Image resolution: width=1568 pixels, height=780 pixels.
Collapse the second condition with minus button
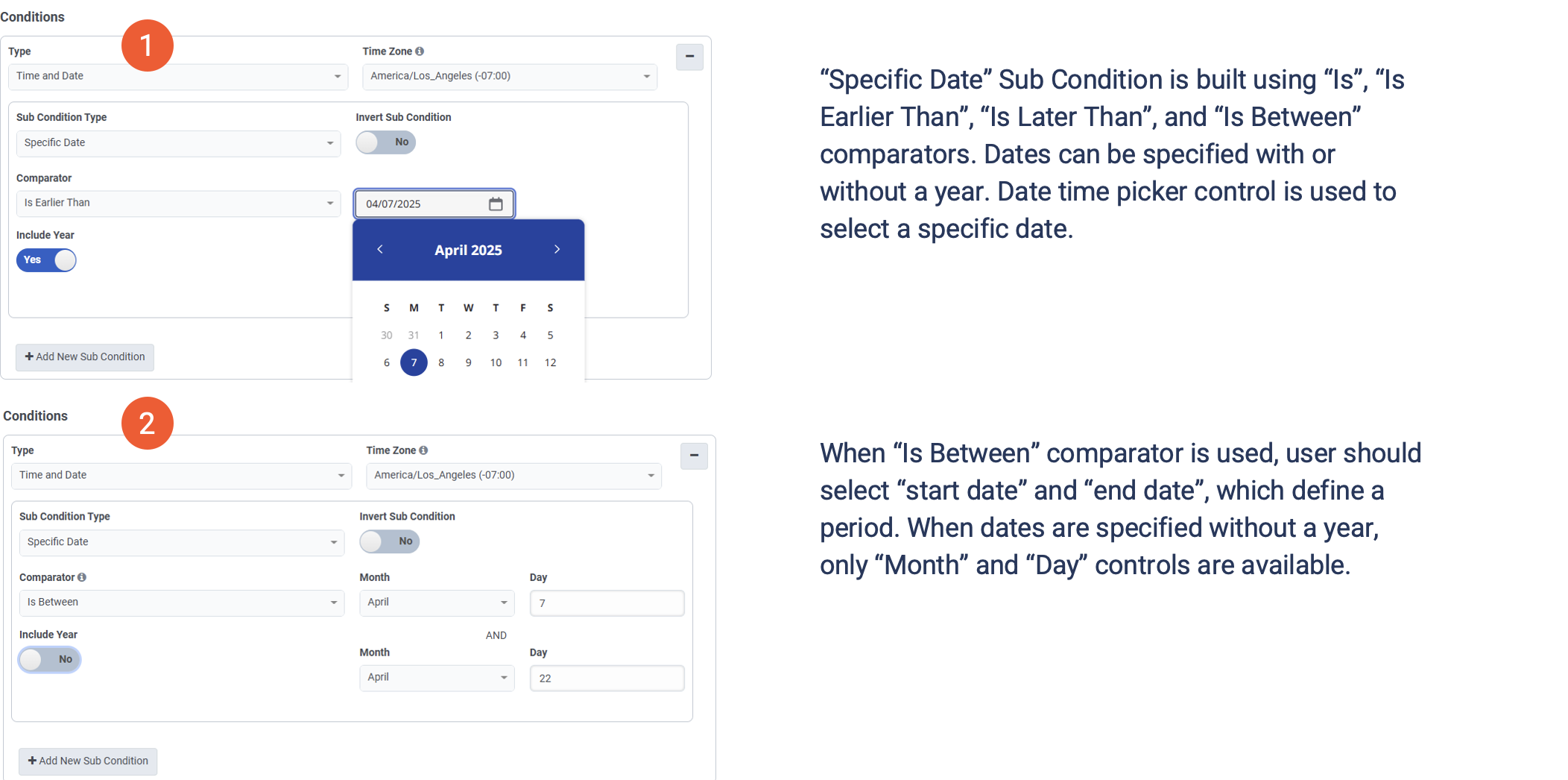point(693,456)
